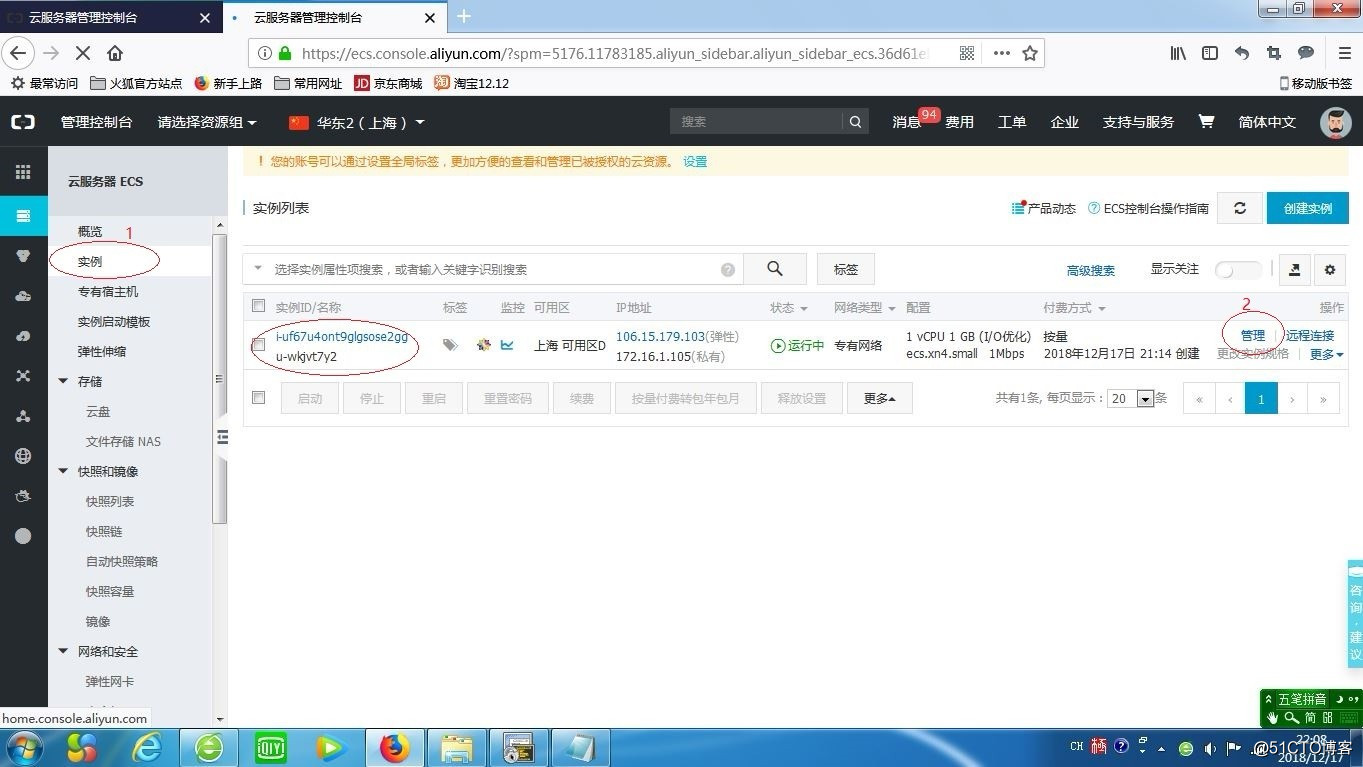
Task: Open the list column settings gear
Action: tap(1329, 269)
